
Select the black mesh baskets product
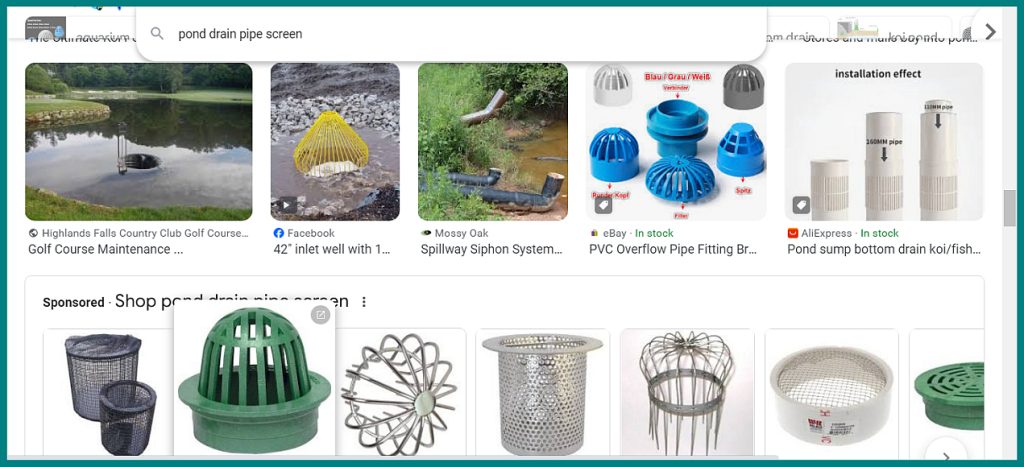tap(108, 392)
